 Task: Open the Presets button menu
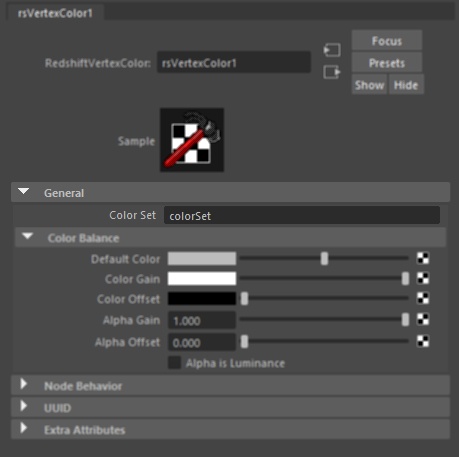(387, 63)
